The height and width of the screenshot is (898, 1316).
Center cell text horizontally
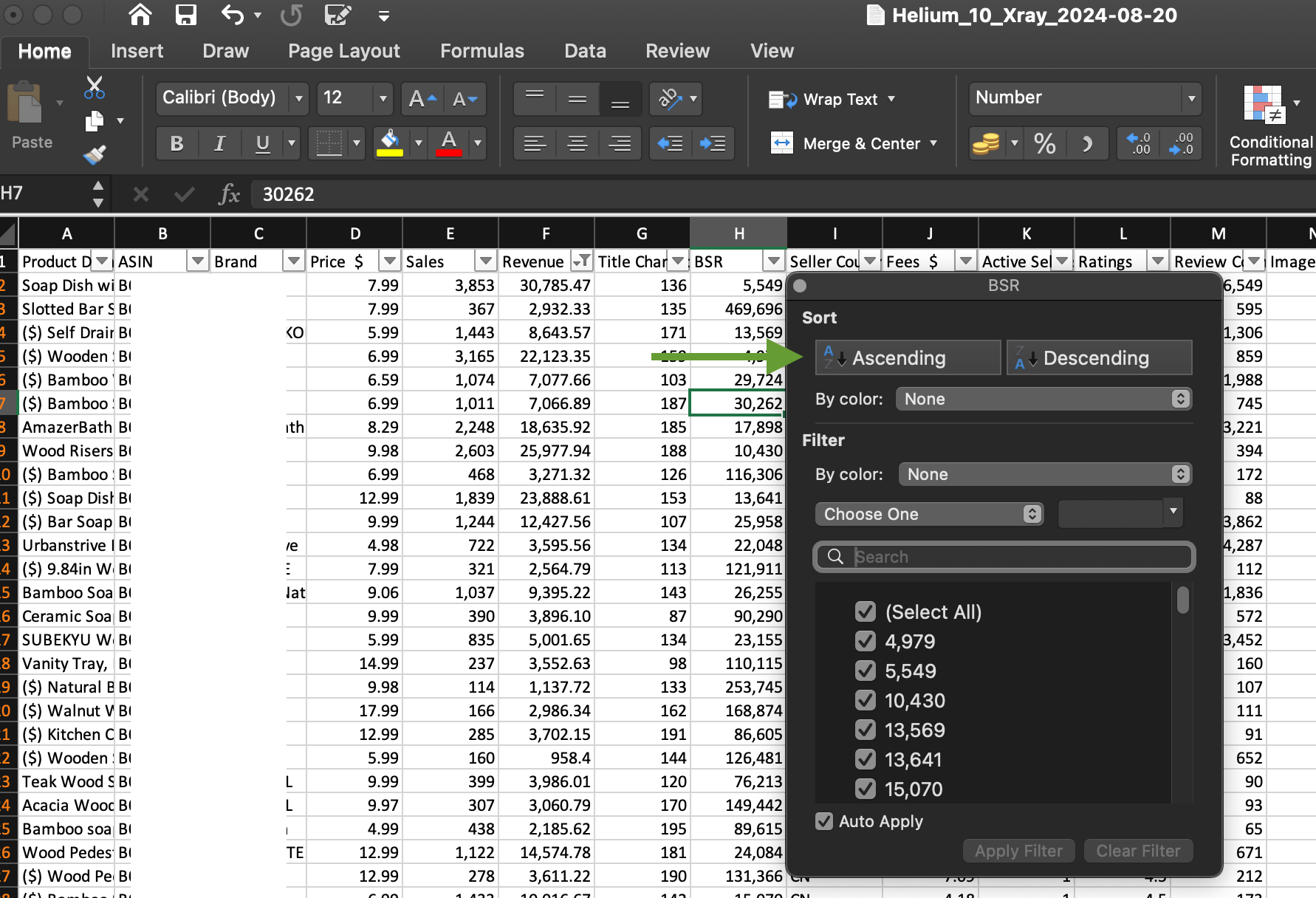(578, 143)
